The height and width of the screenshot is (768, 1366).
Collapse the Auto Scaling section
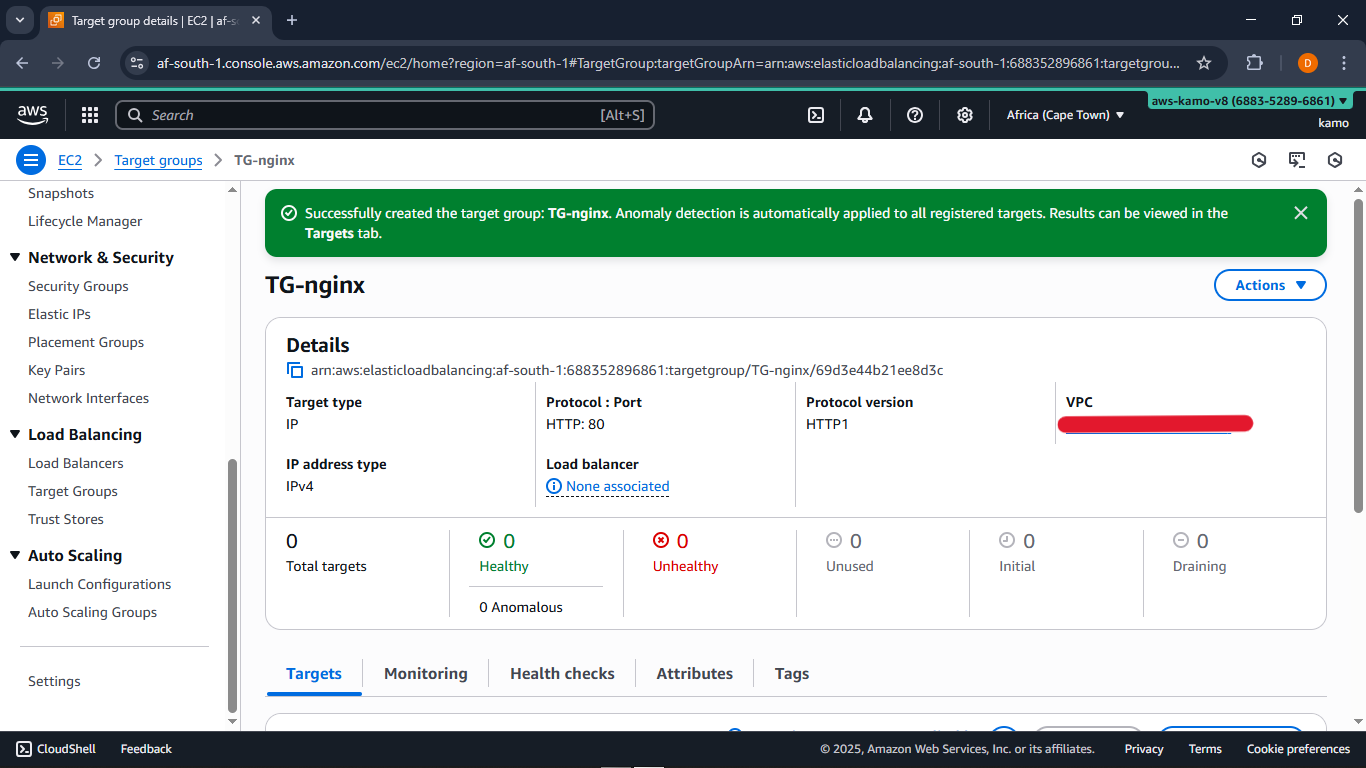[15, 556]
